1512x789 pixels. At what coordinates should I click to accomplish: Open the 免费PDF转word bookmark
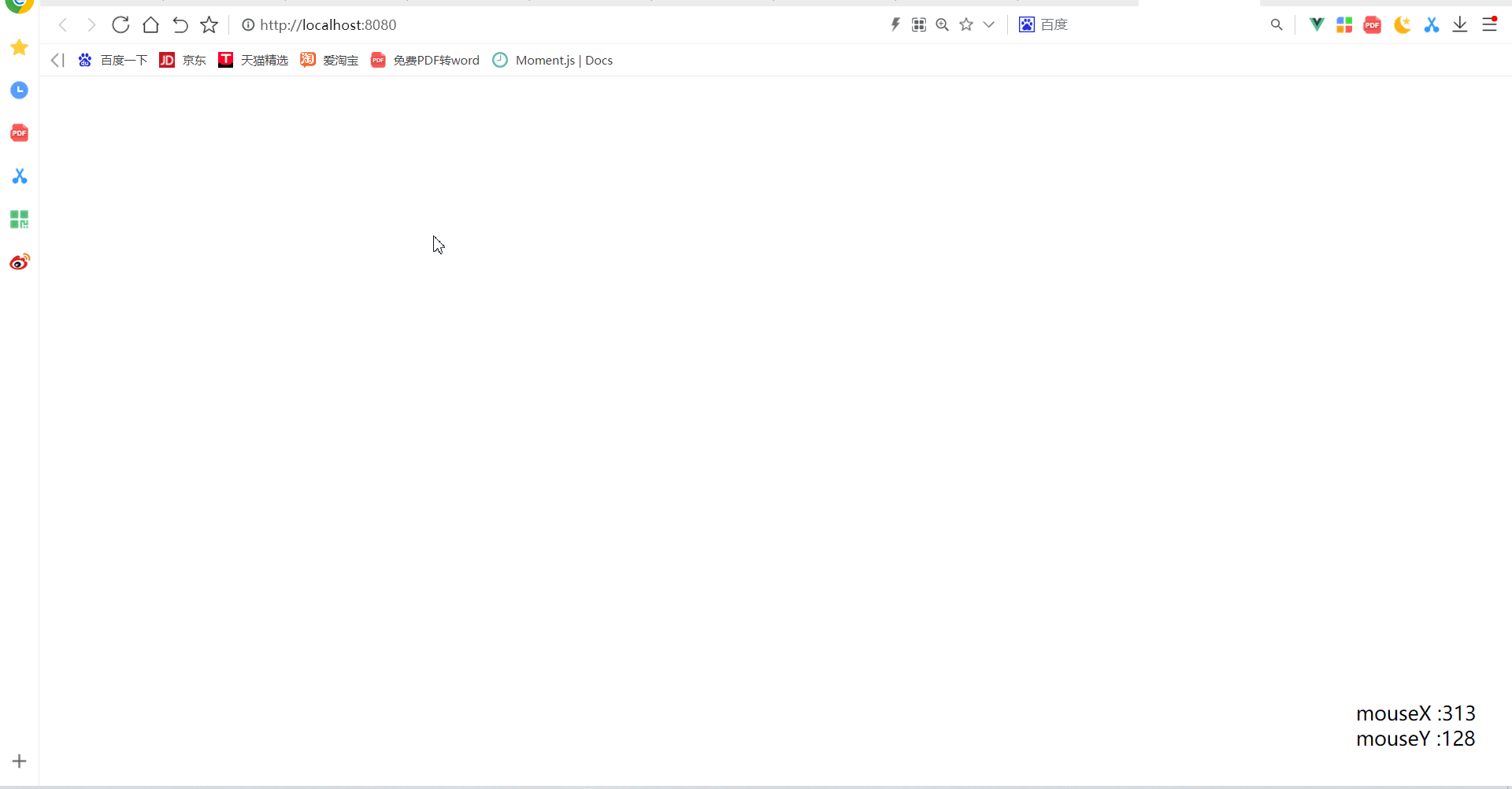point(425,61)
